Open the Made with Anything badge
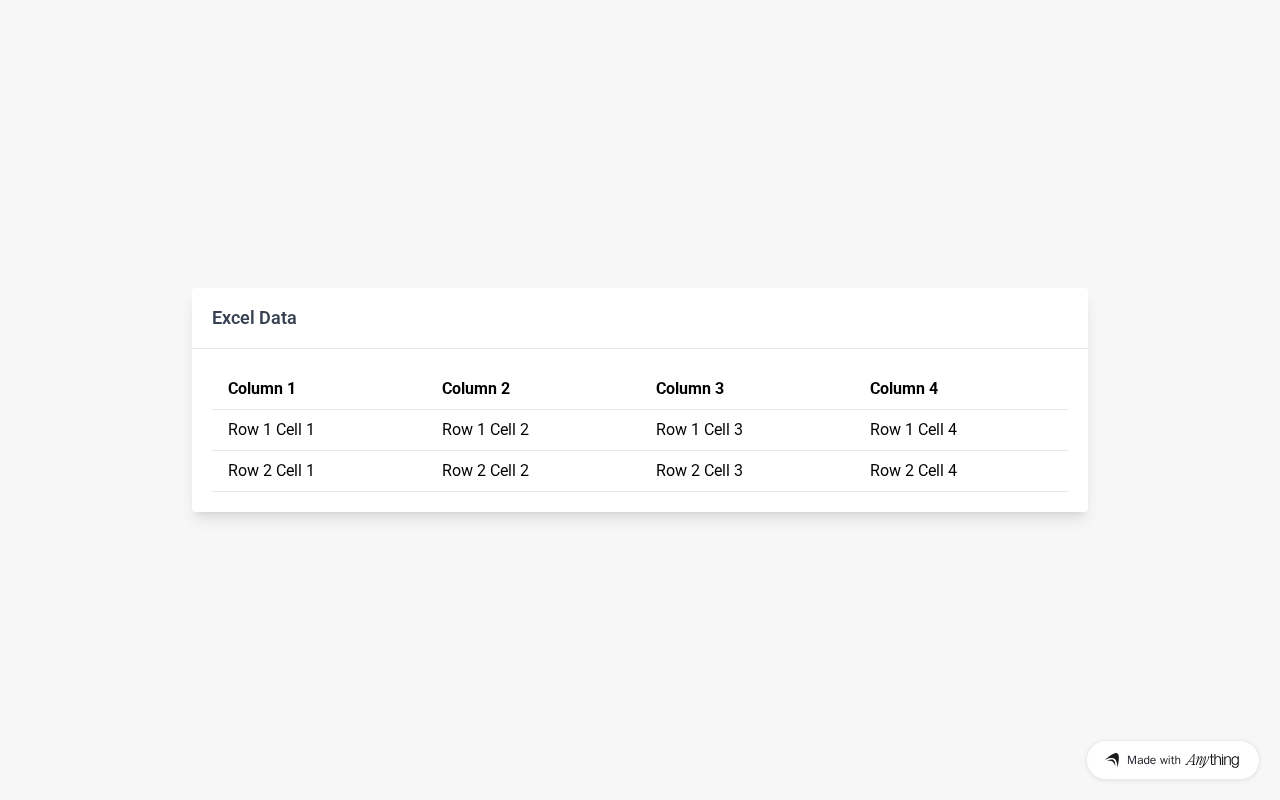The width and height of the screenshot is (1280, 800). click(x=1172, y=760)
